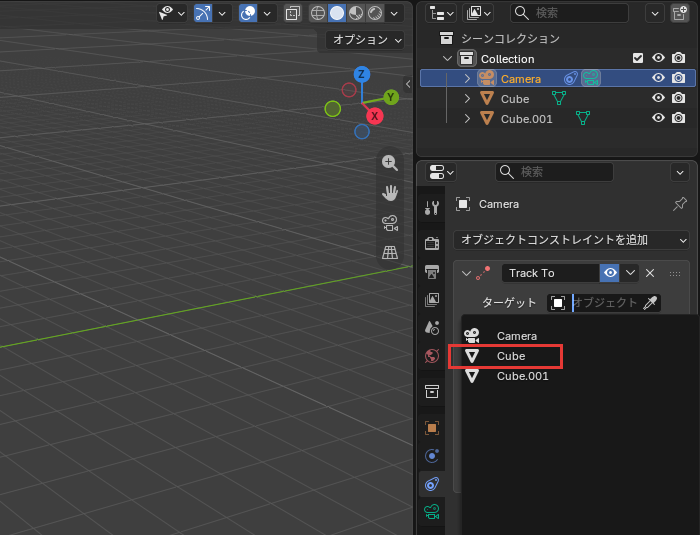Open the overlay options dropdown arrow

coord(267,13)
